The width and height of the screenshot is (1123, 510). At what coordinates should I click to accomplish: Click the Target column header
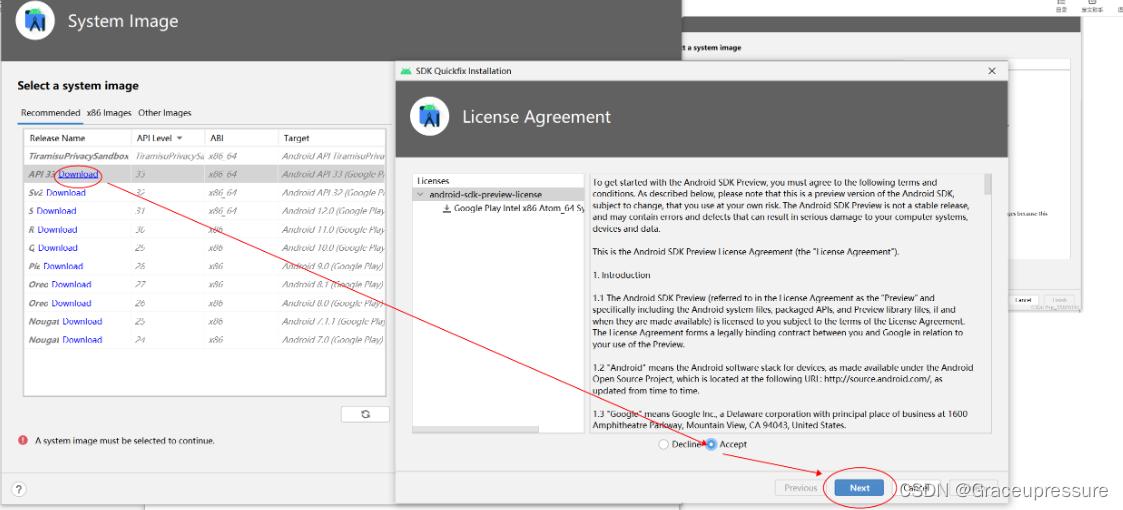coord(332,138)
